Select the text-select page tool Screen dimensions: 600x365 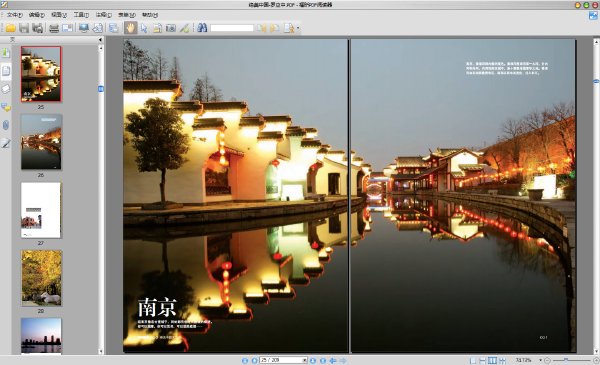157,28
